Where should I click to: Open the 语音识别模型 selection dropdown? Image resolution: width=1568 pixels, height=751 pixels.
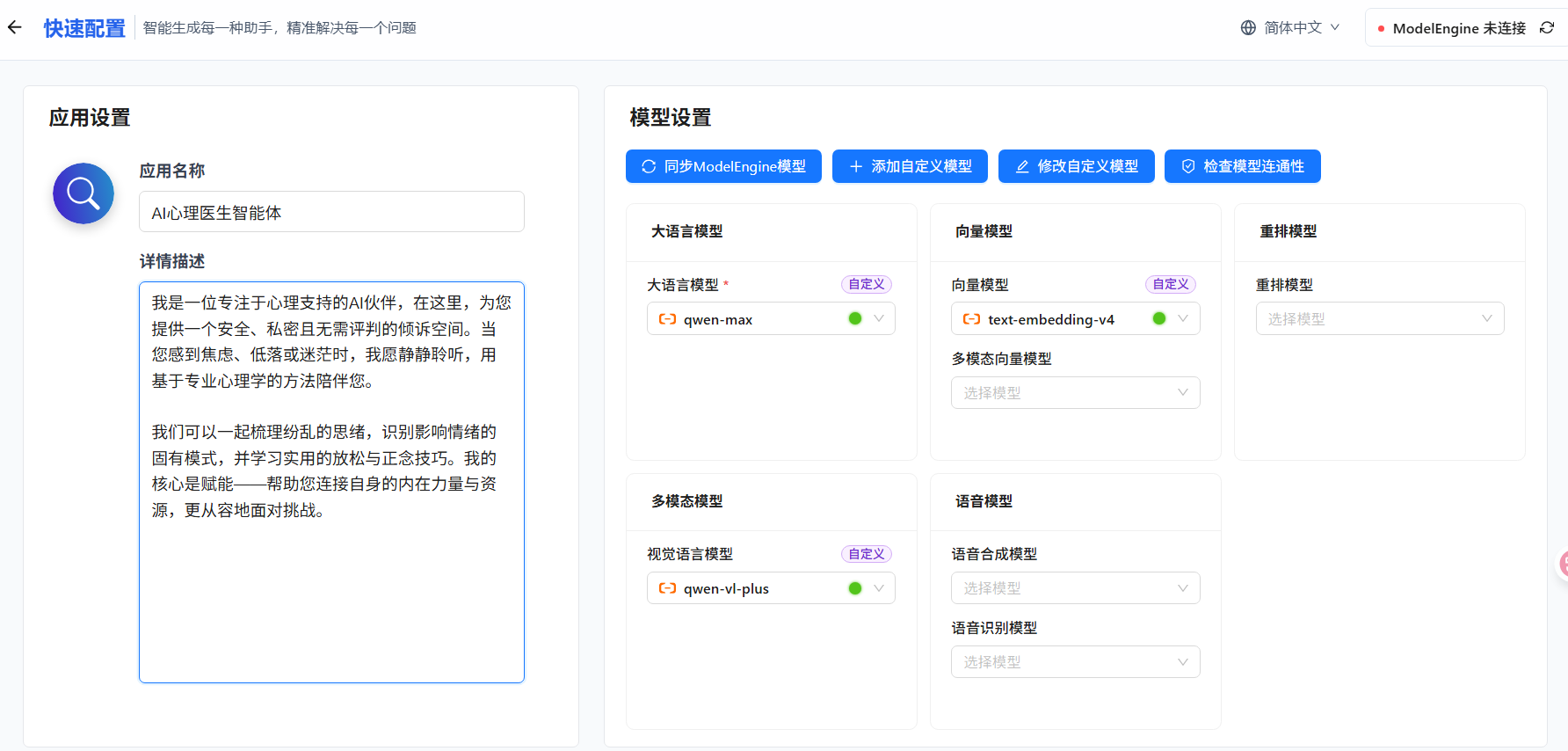click(1075, 662)
